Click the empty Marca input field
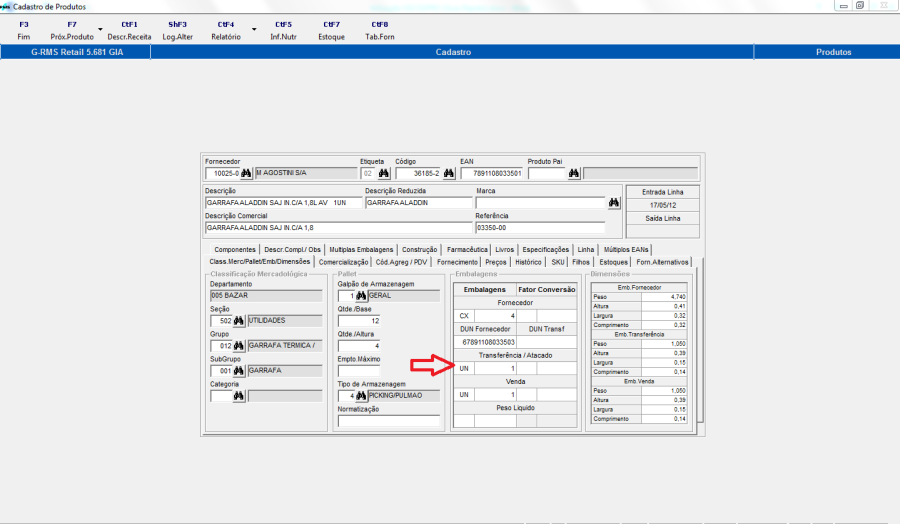This screenshot has width=900, height=524. point(541,203)
